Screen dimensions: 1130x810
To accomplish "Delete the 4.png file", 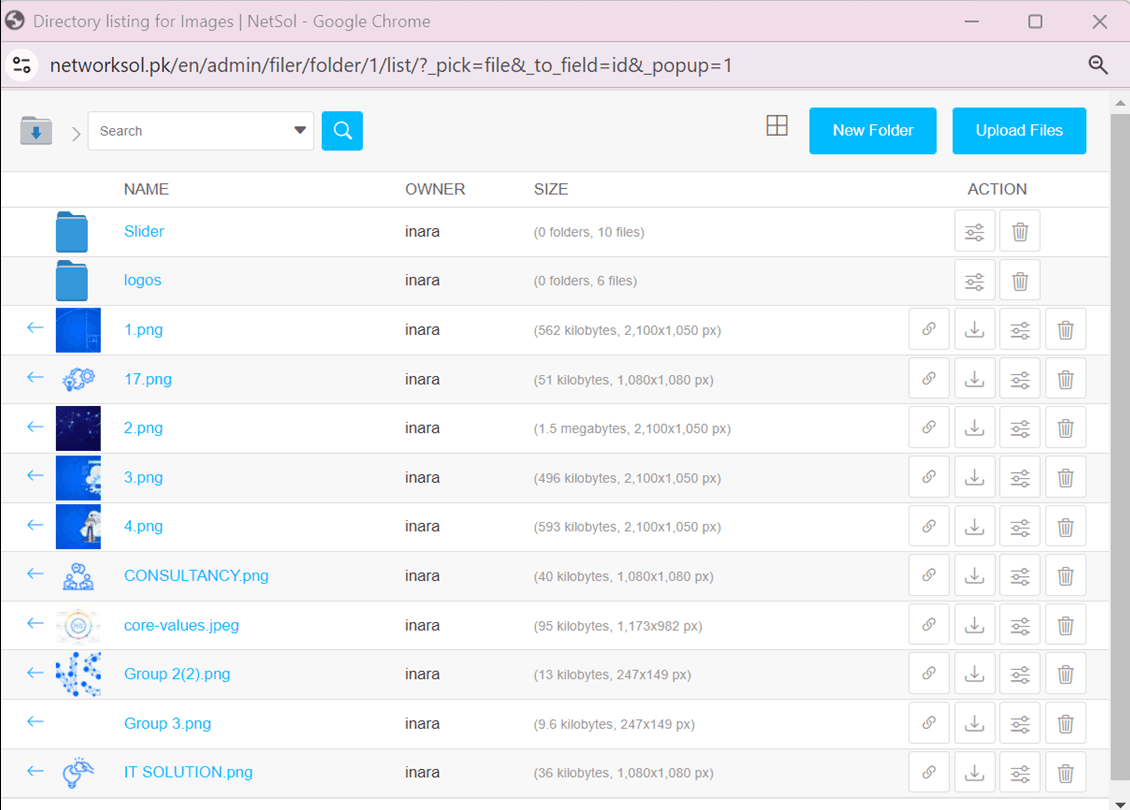I will tap(1065, 527).
